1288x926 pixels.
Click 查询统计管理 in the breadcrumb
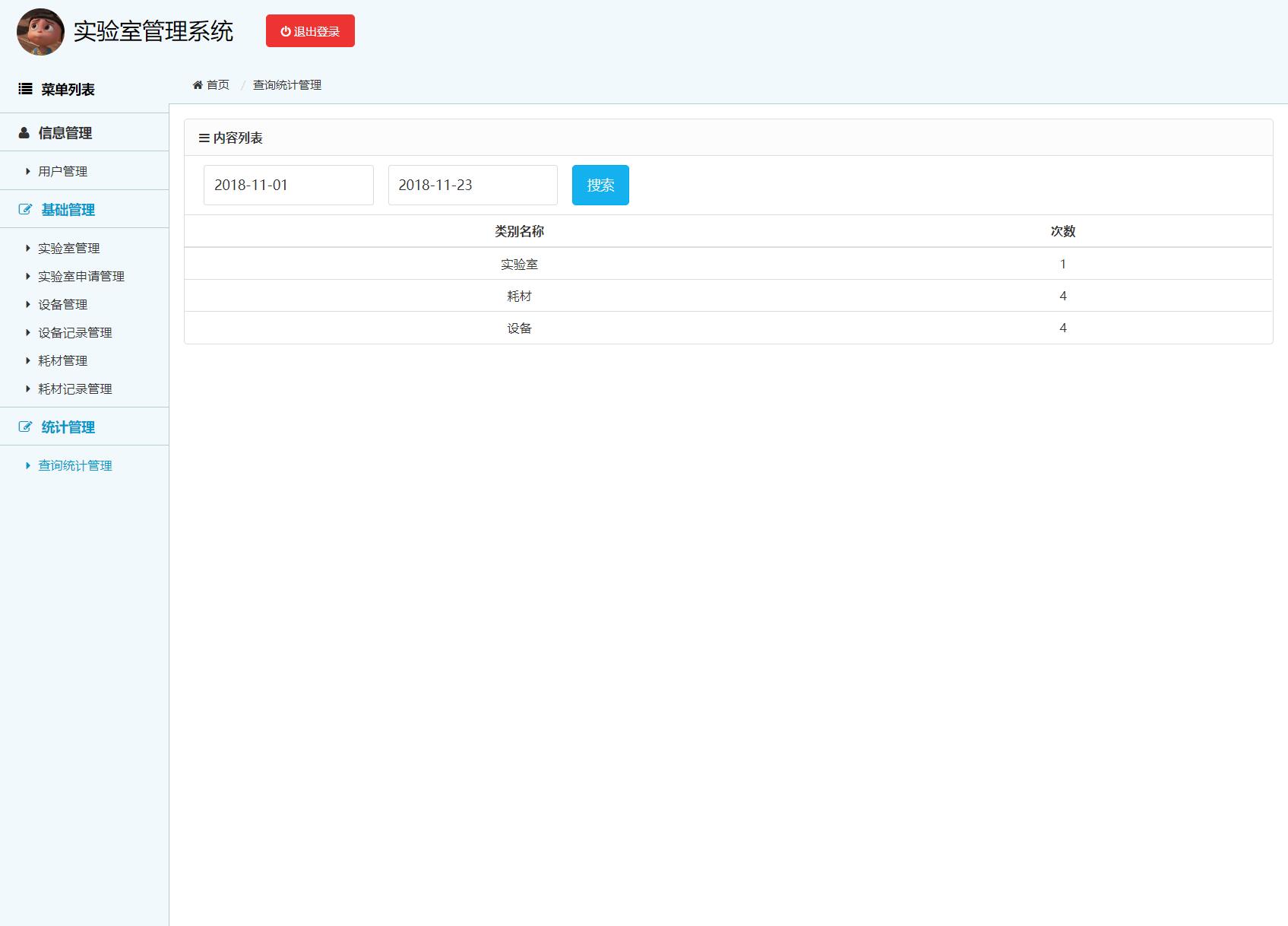[287, 84]
